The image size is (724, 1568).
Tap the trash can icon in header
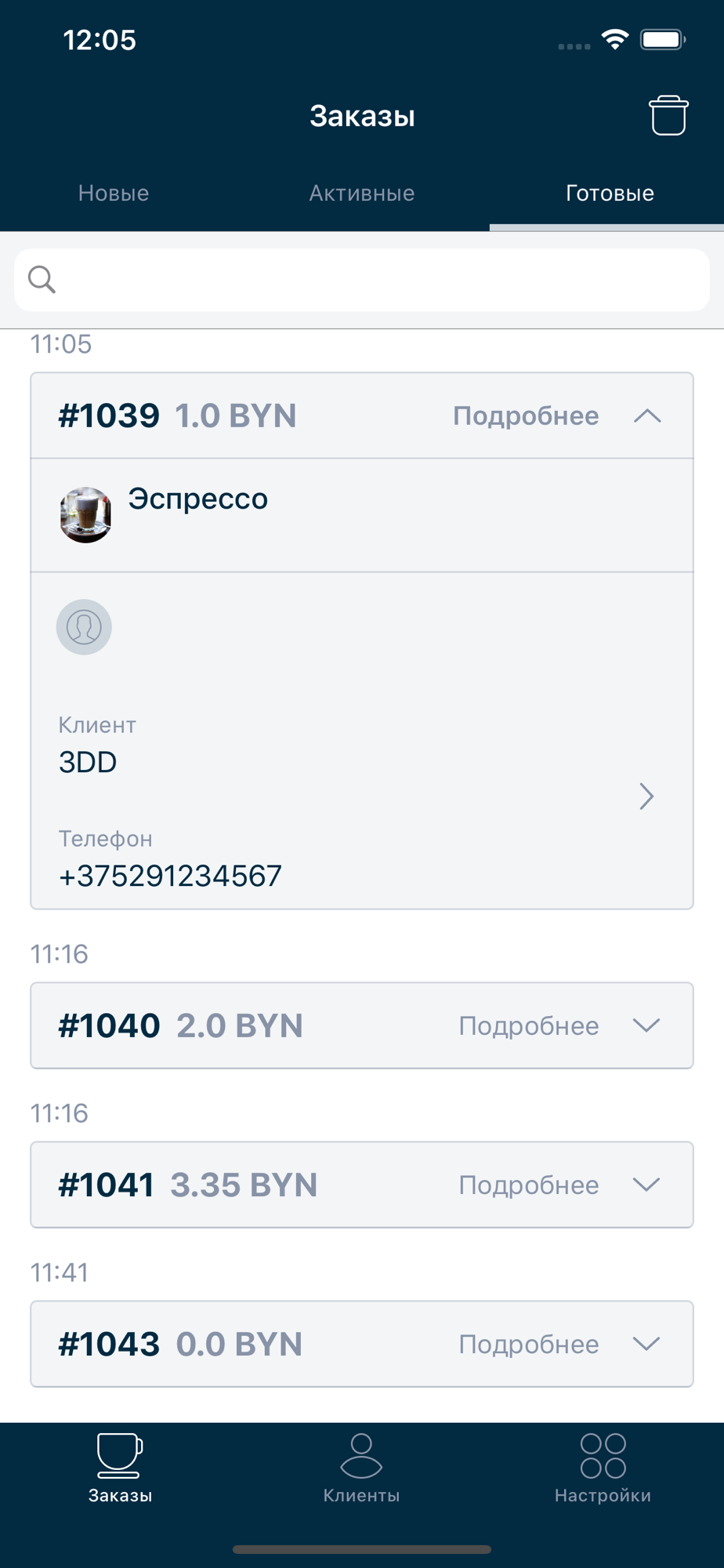(x=668, y=115)
